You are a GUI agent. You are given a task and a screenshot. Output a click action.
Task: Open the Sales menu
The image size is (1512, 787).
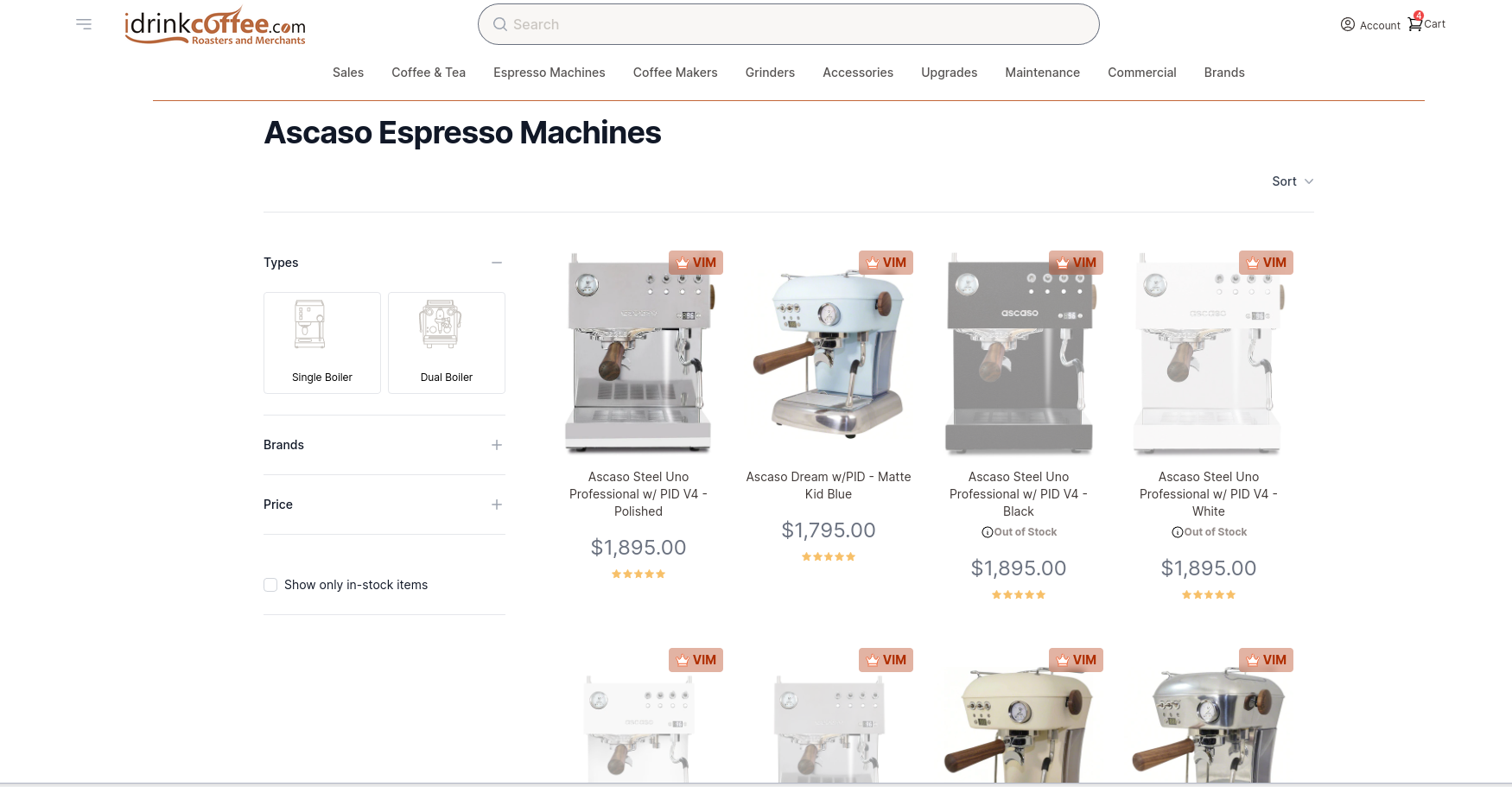pos(348,73)
